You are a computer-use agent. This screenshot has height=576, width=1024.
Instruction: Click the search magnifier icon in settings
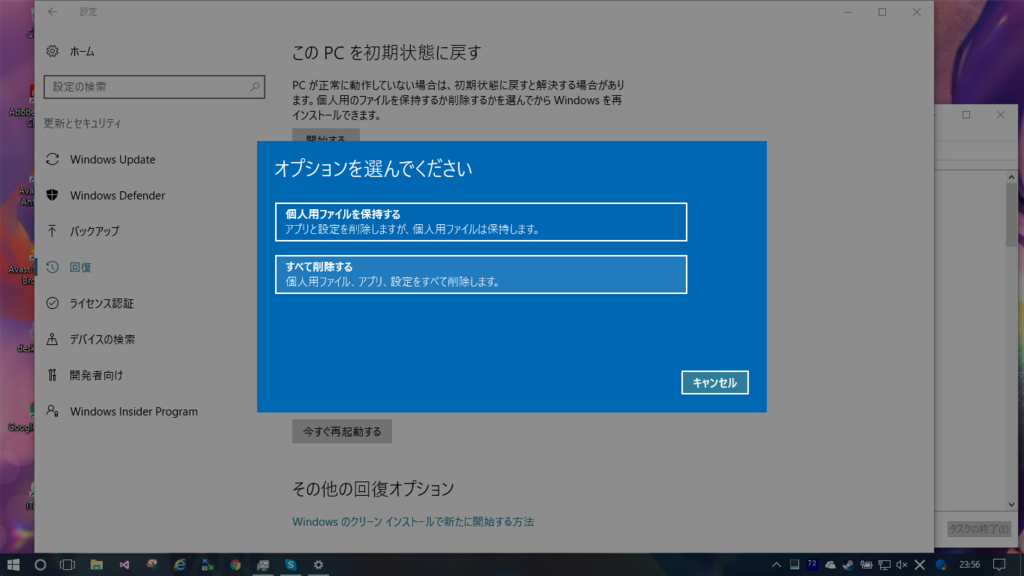click(254, 86)
